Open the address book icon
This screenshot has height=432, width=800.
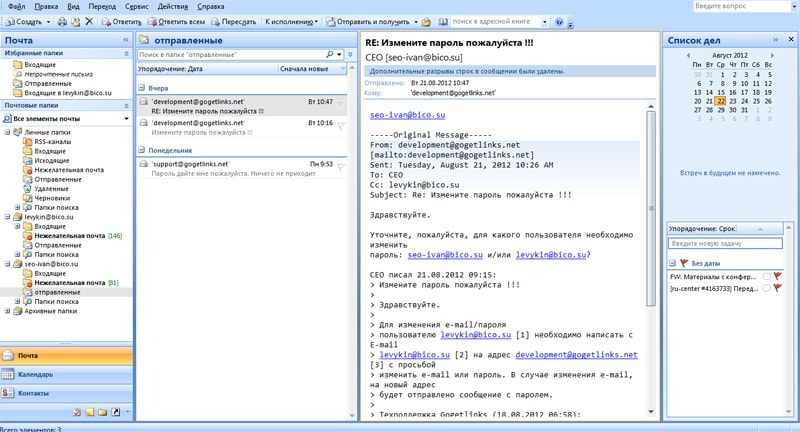coord(443,22)
